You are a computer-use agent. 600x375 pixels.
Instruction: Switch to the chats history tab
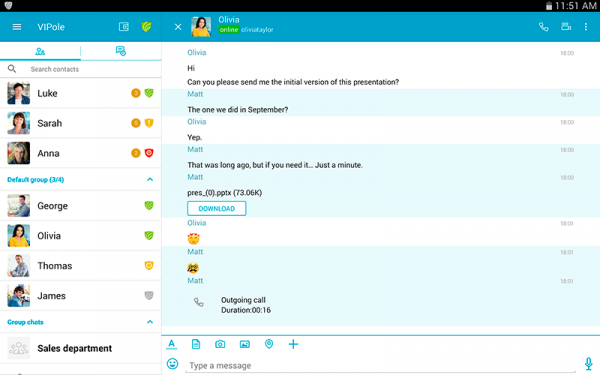pyautogui.click(x=121, y=51)
